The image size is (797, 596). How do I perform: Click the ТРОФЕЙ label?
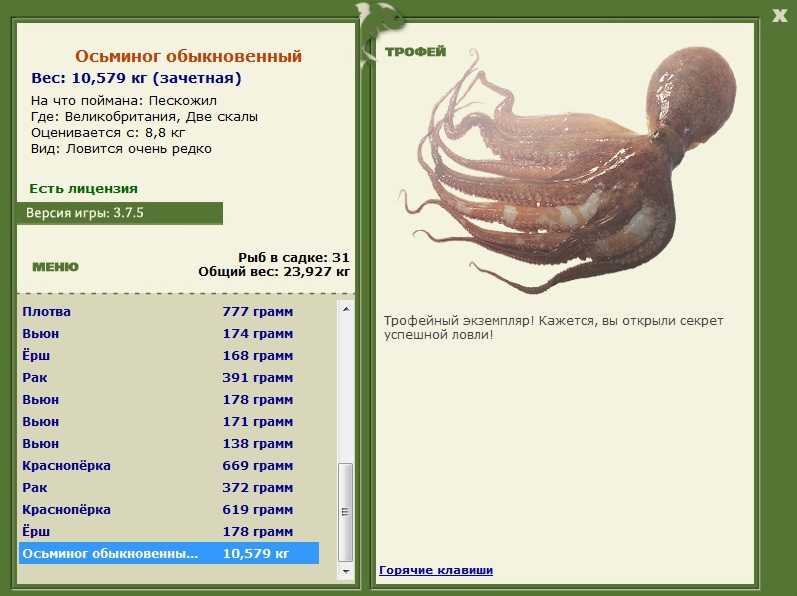(x=415, y=51)
